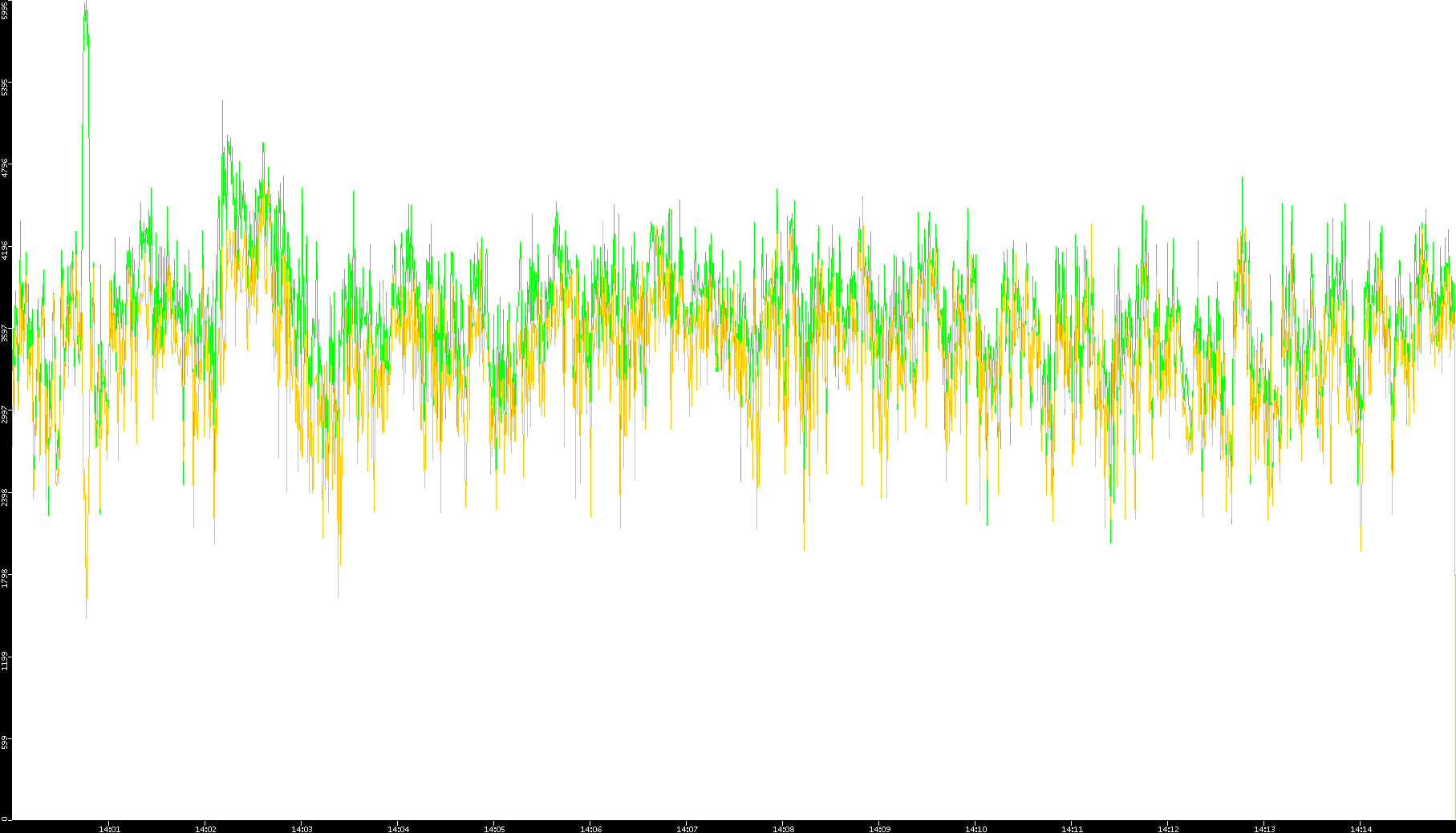Viewport: 1456px width, 833px height.
Task: Click the 1798 y-axis label
Action: pyautogui.click(x=5, y=578)
